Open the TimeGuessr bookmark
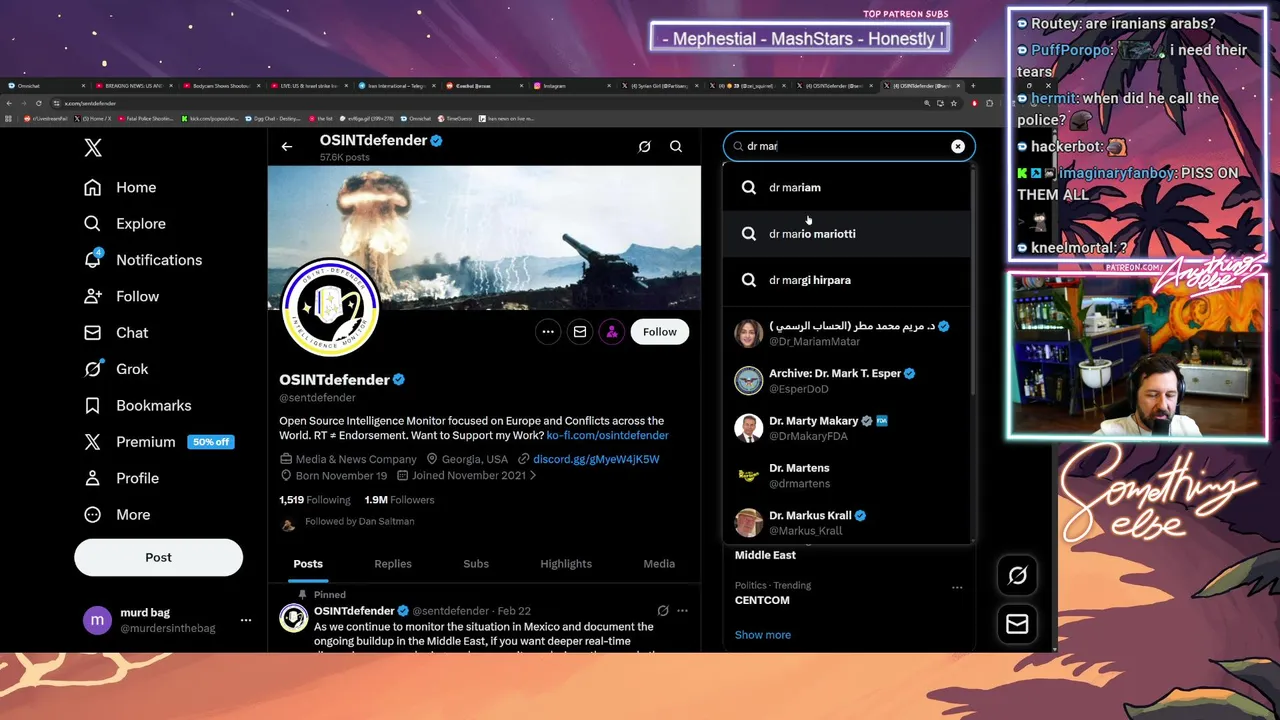The image size is (1280, 720). [454, 118]
